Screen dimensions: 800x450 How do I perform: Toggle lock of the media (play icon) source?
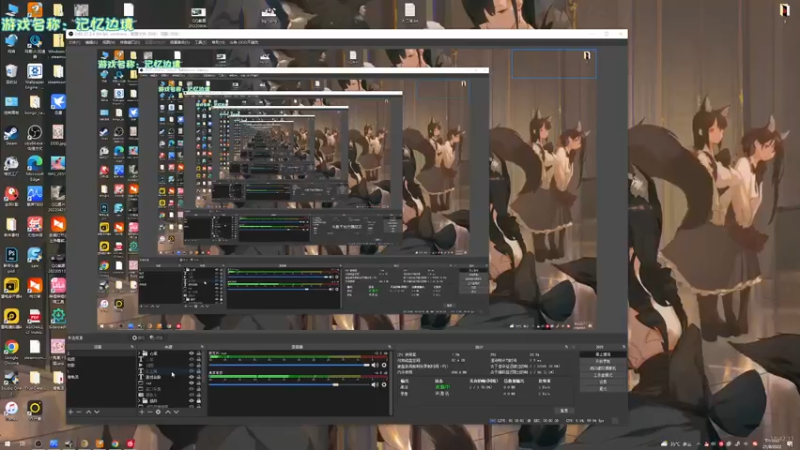coord(198,365)
